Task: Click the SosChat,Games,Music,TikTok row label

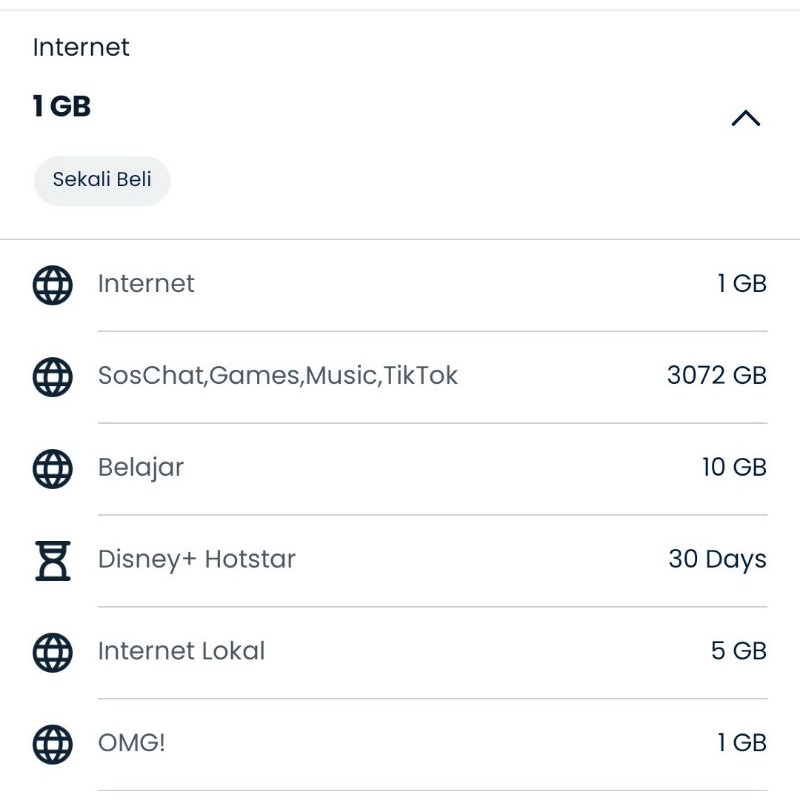Action: (x=279, y=376)
